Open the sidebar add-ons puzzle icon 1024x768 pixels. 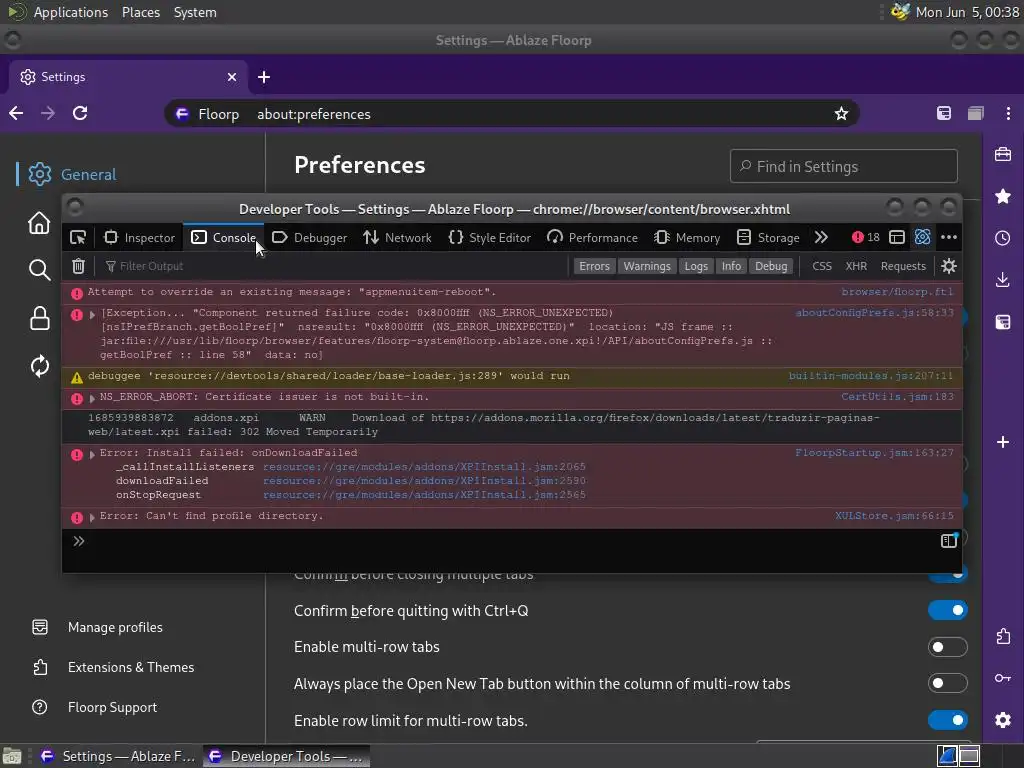point(1003,636)
